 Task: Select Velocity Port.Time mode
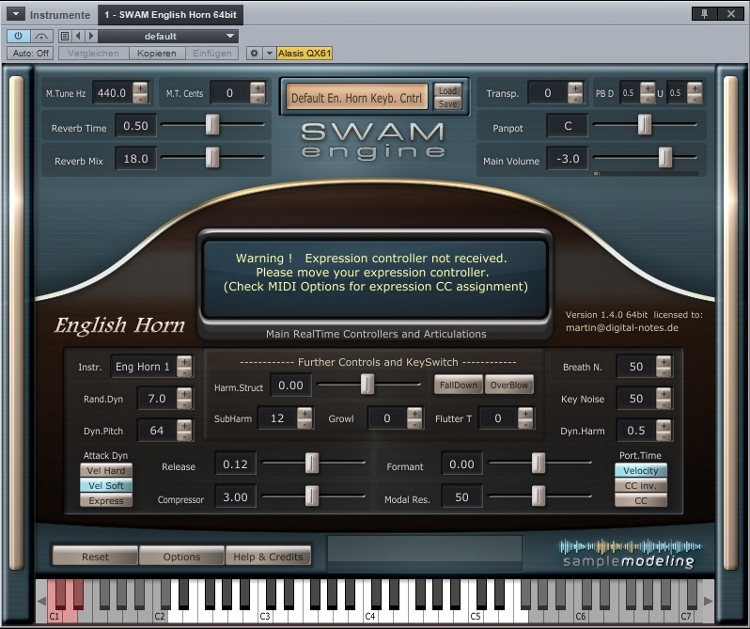[x=640, y=470]
